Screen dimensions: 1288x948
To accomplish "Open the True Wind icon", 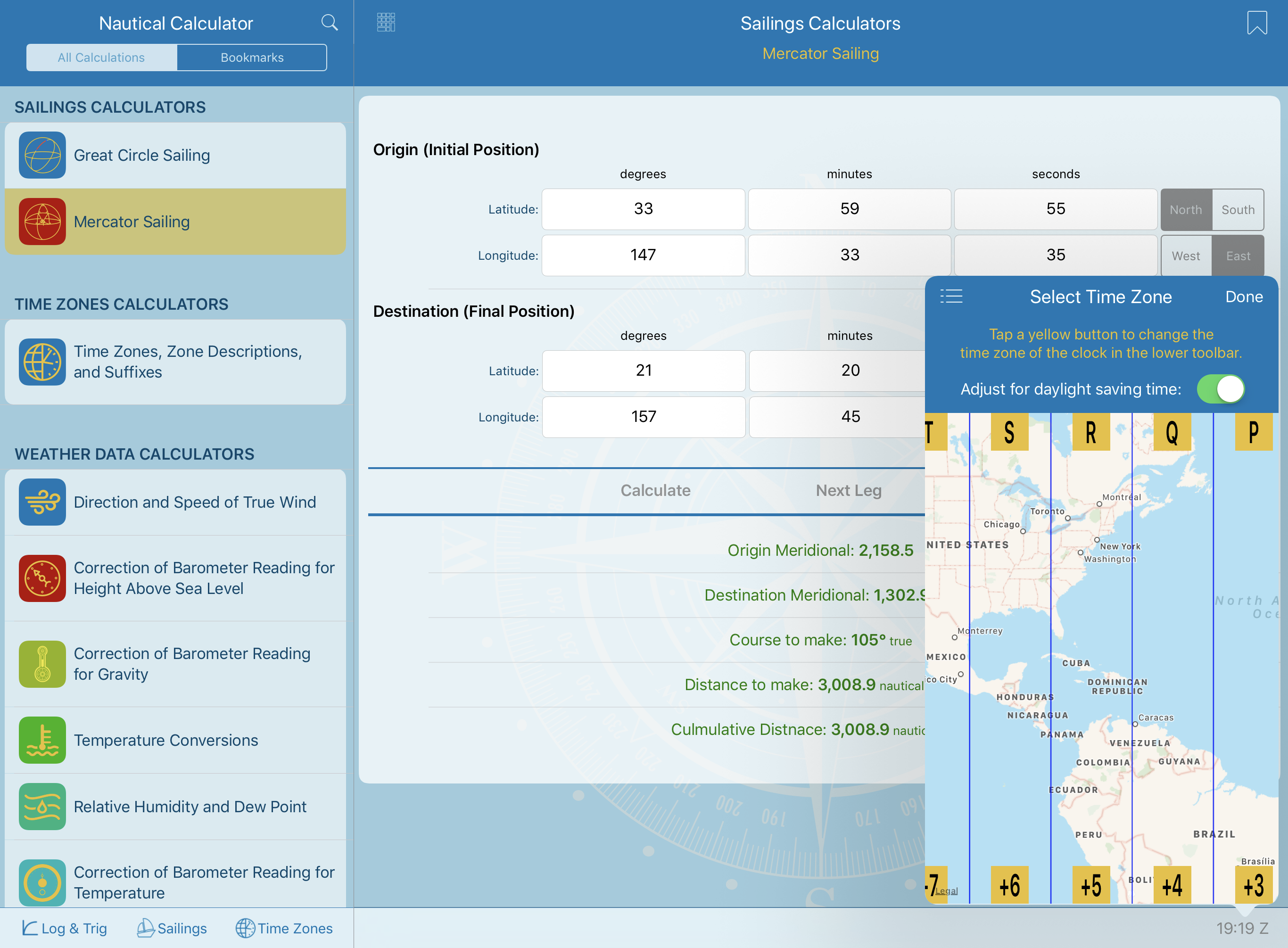I will click(x=42, y=502).
